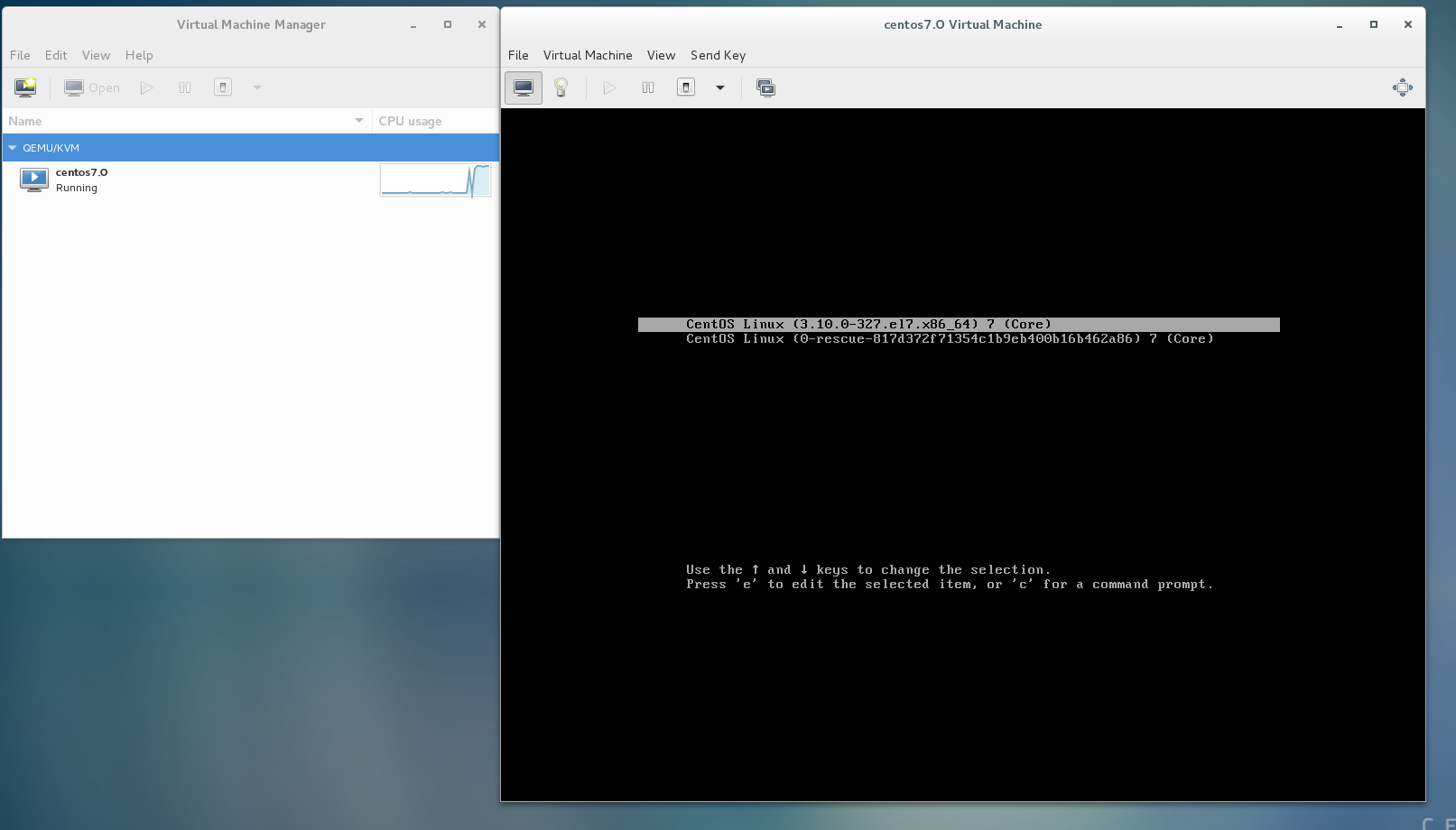Open manage VM snapshots view

click(765, 88)
